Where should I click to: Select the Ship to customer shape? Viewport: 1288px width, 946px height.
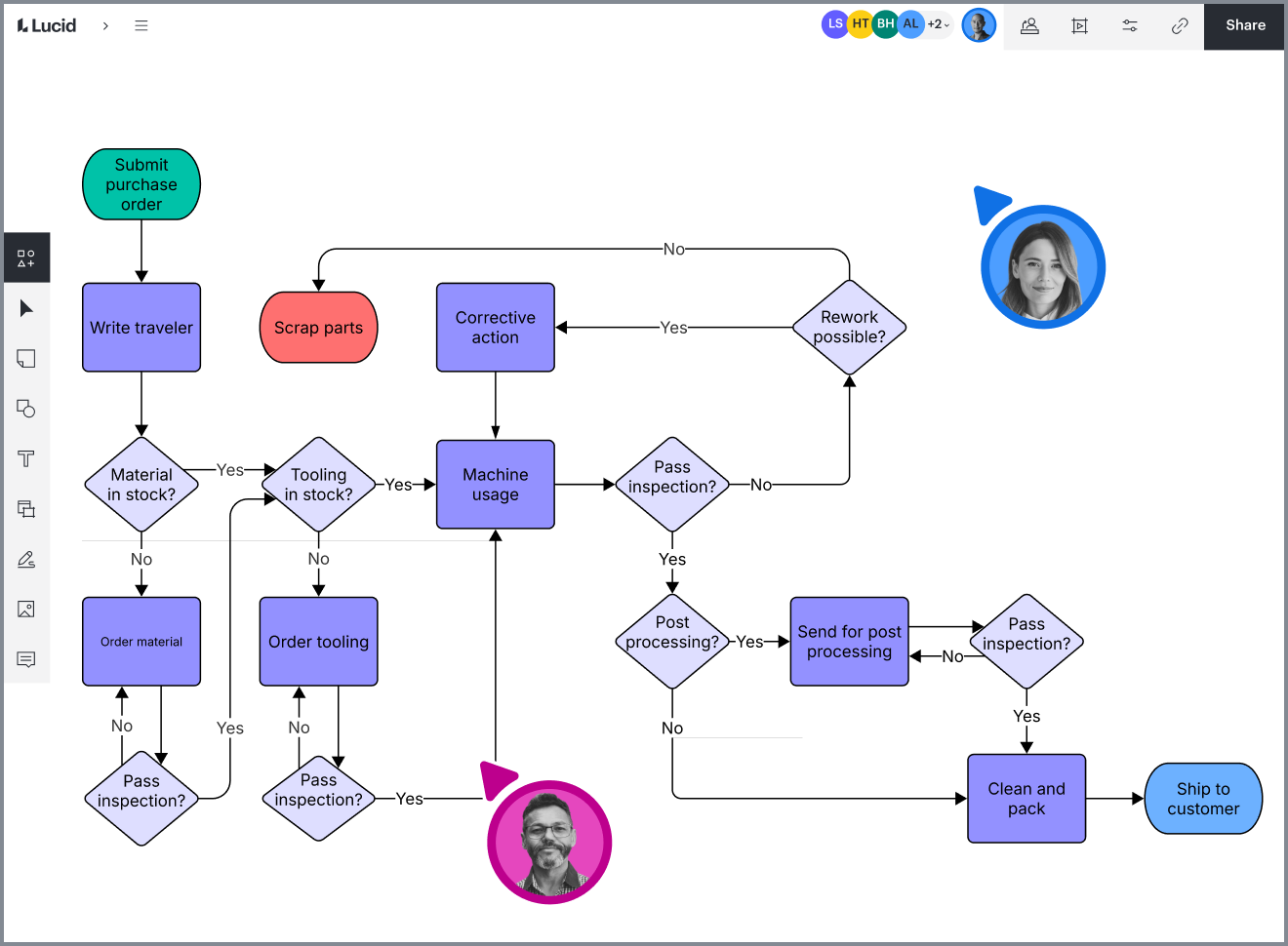tap(1204, 799)
